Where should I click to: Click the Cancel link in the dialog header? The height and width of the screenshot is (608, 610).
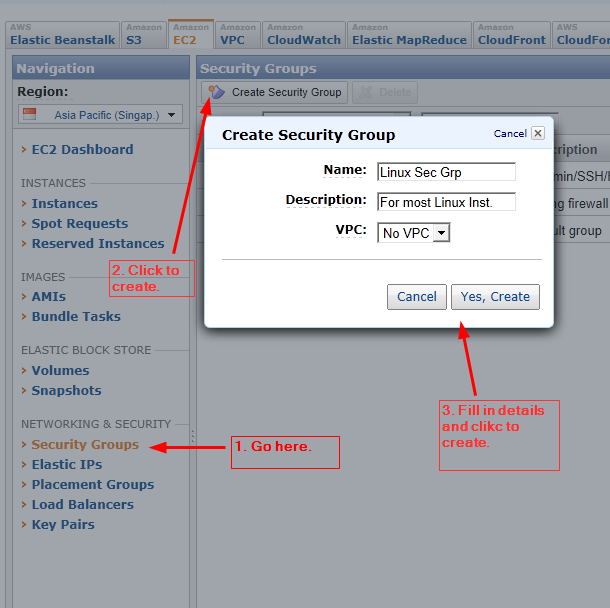point(510,133)
